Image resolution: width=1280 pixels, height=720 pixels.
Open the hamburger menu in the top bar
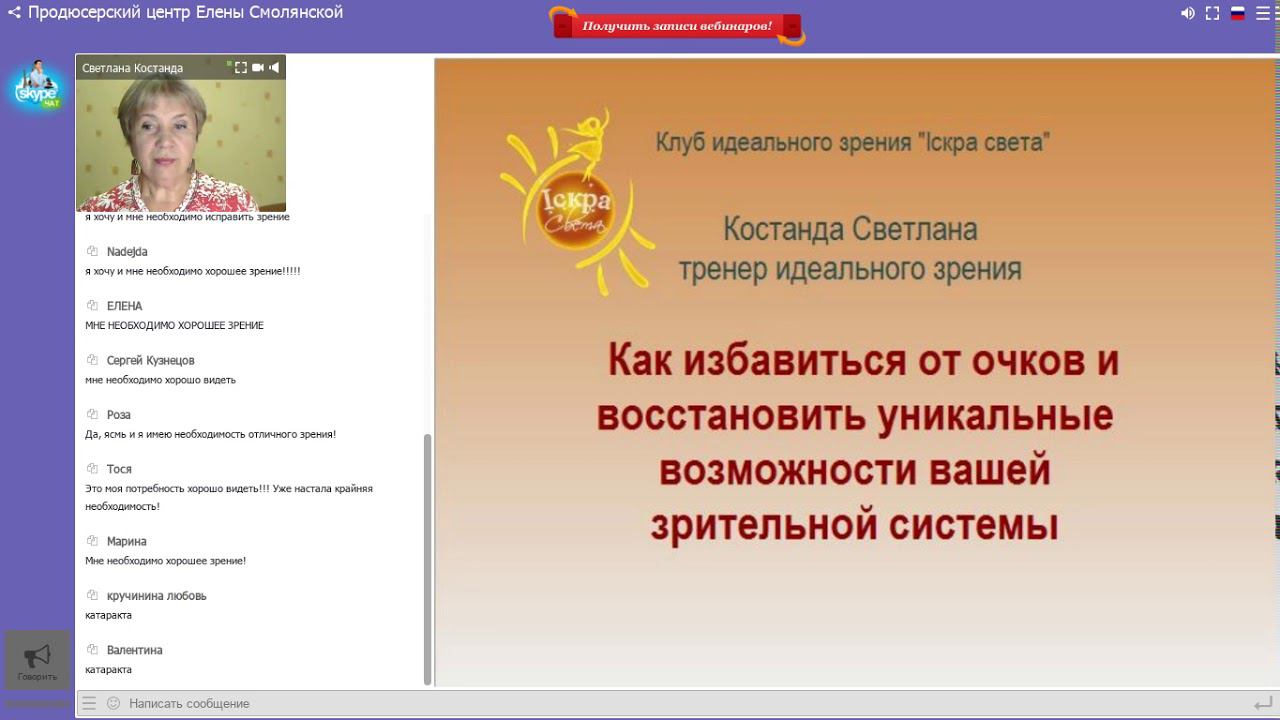coord(1264,13)
